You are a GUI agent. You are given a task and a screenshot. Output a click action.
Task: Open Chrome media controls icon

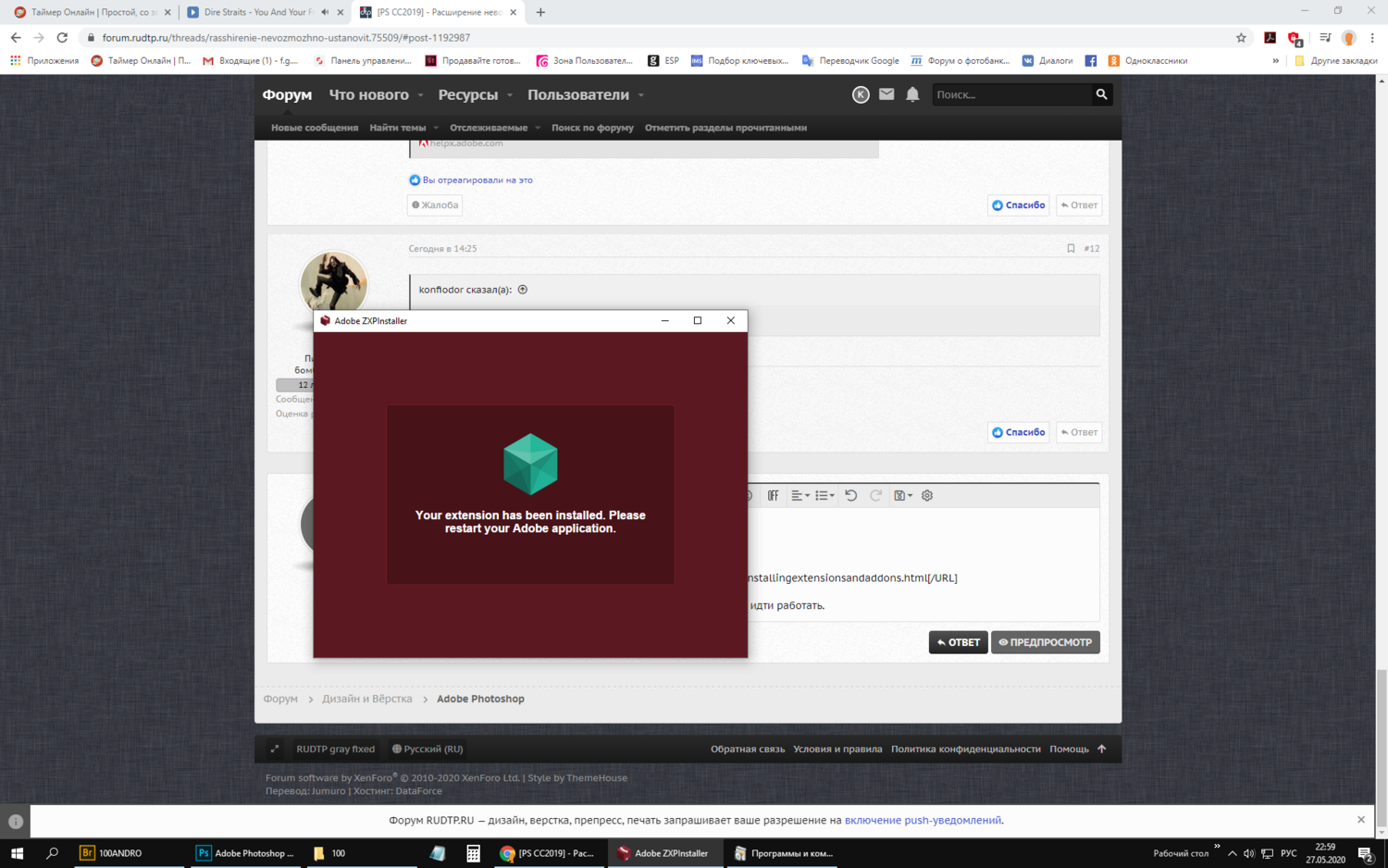(1325, 38)
